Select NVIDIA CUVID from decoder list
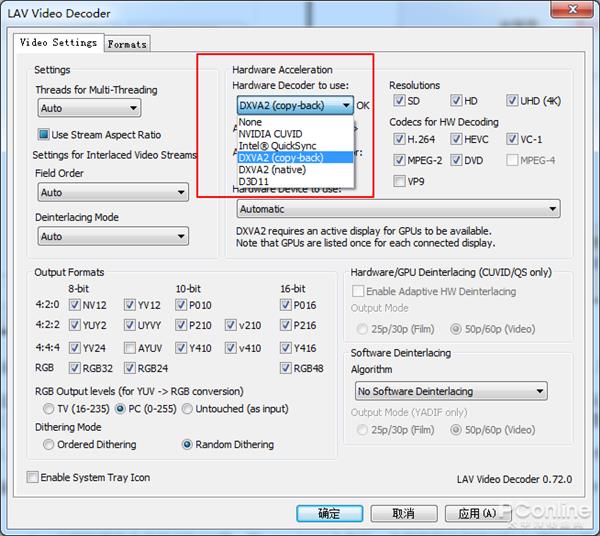Viewport: 600px width, 536px height. point(270,133)
